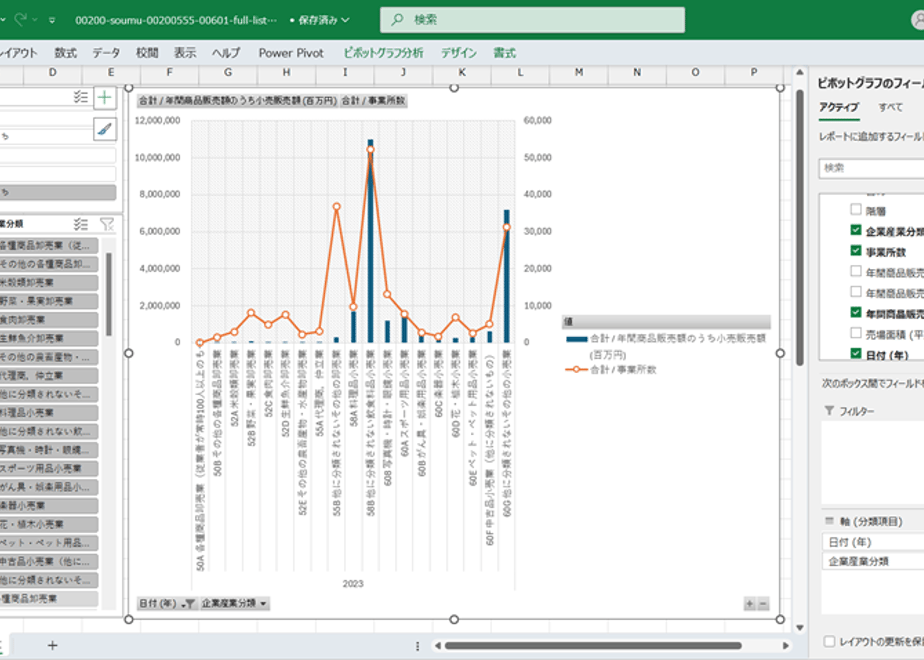The width and height of the screenshot is (924, 660).
Task: Switch to ピボットグラフ分析 tab
Action: (x=383, y=53)
